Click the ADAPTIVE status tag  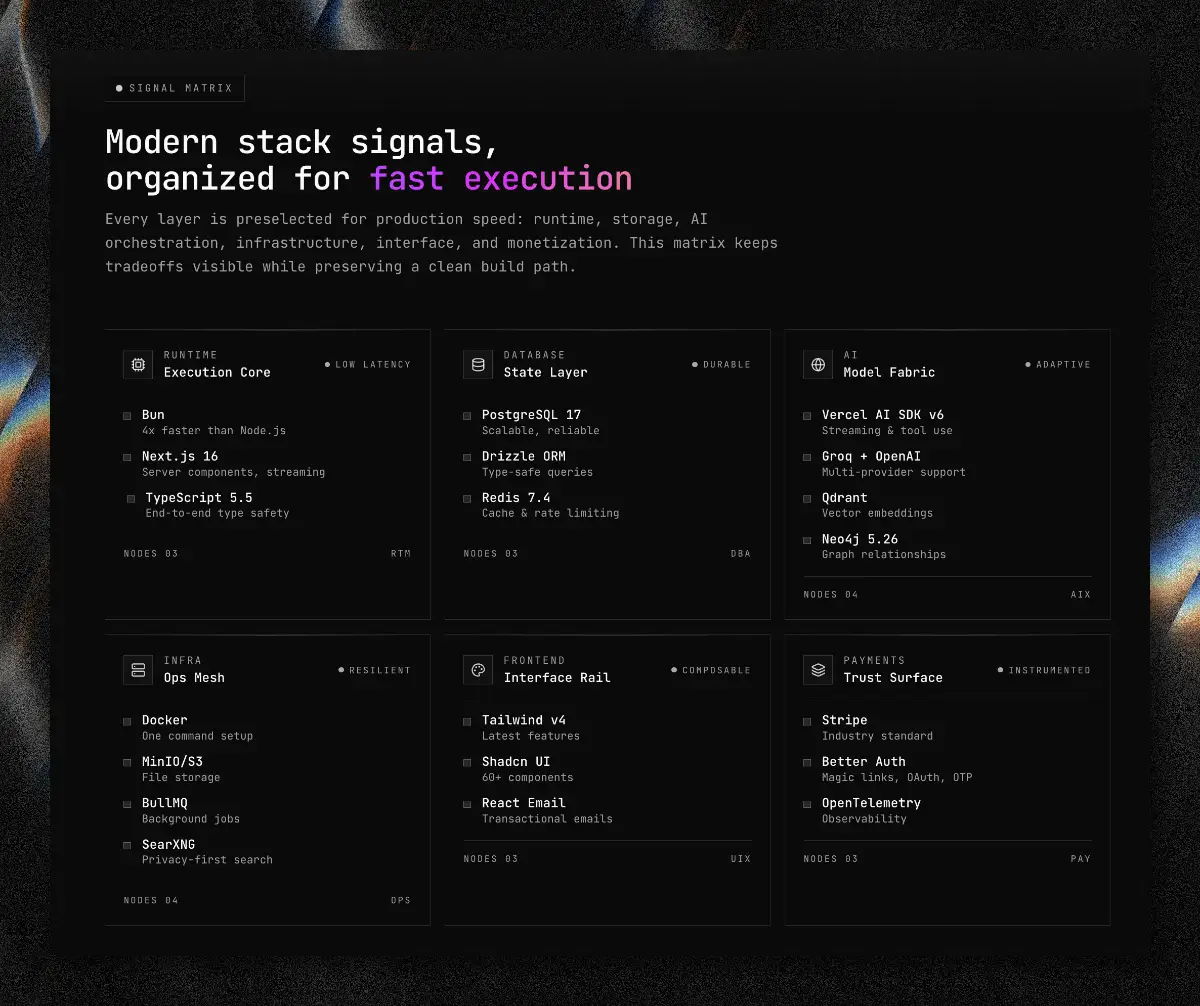(x=1058, y=365)
